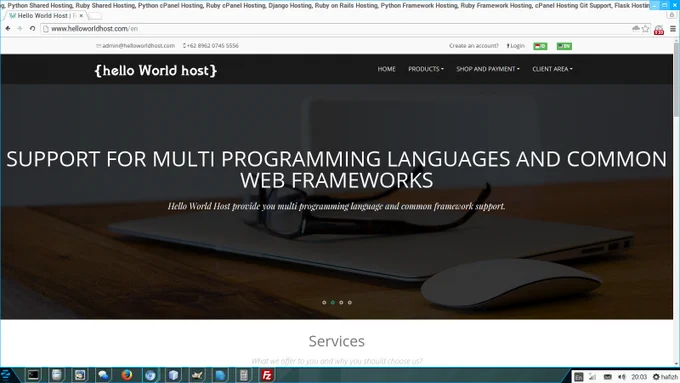This screenshot has height=383, width=680.
Task: Go back using browser back arrow
Action: coord(8,29)
